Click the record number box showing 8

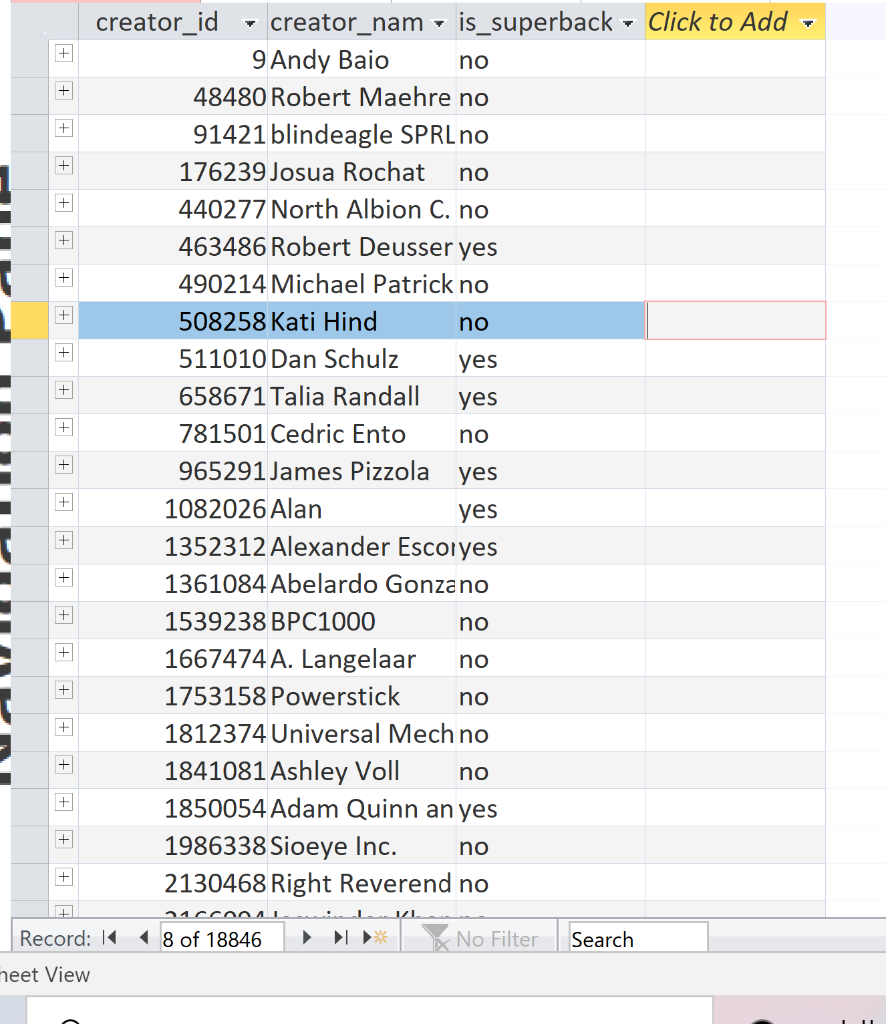tap(220, 938)
